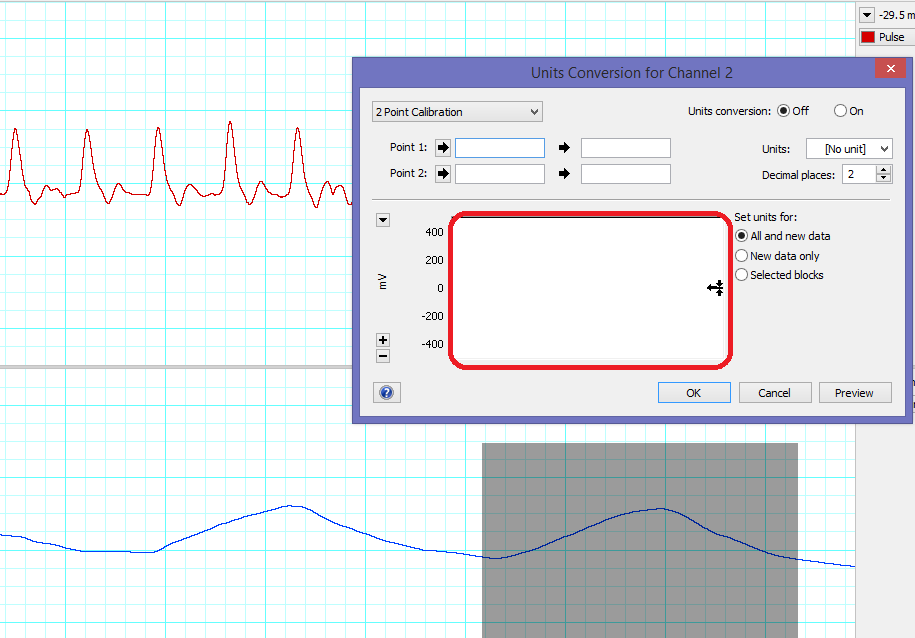Viewport: 915px width, 638px height.
Task: Cancel the units conversion dialog
Action: pyautogui.click(x=774, y=393)
